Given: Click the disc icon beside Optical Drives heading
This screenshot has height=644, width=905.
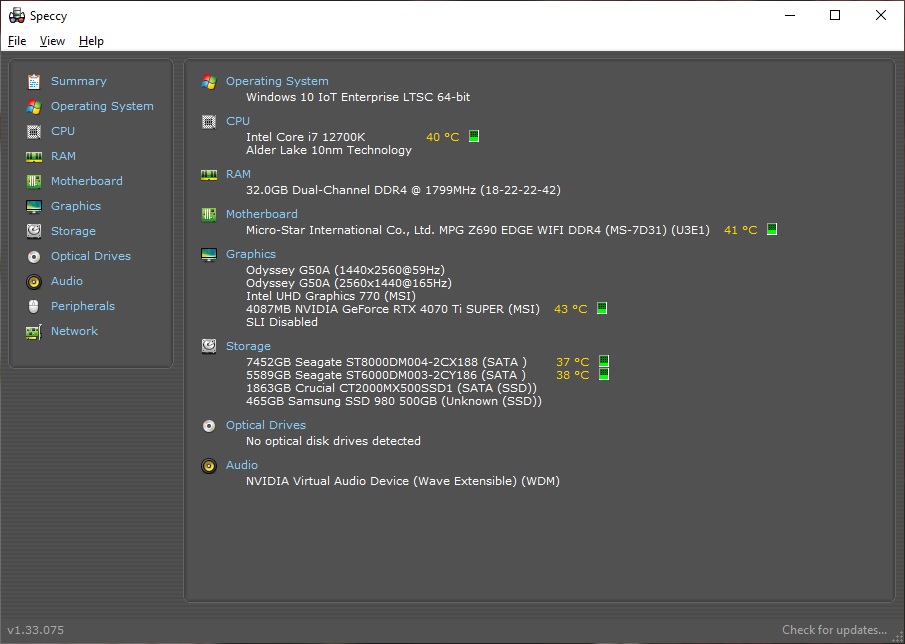Looking at the screenshot, I should pos(209,426).
